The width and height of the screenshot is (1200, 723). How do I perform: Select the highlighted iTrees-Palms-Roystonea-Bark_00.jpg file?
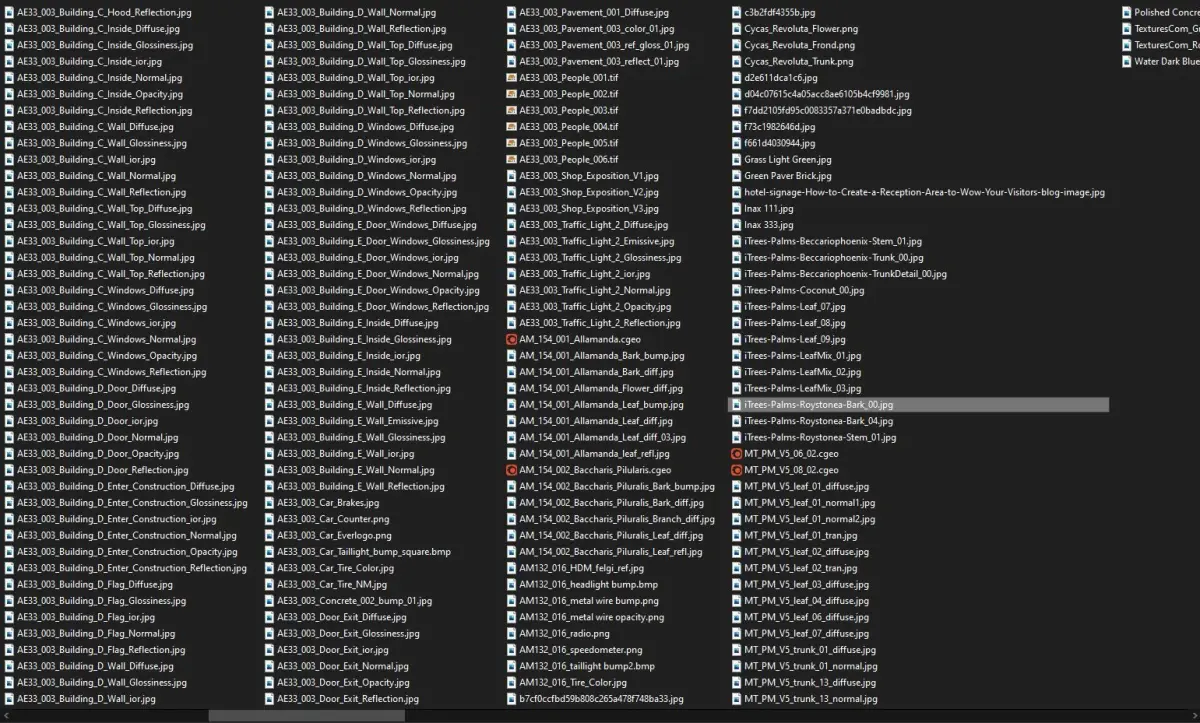tap(918, 405)
